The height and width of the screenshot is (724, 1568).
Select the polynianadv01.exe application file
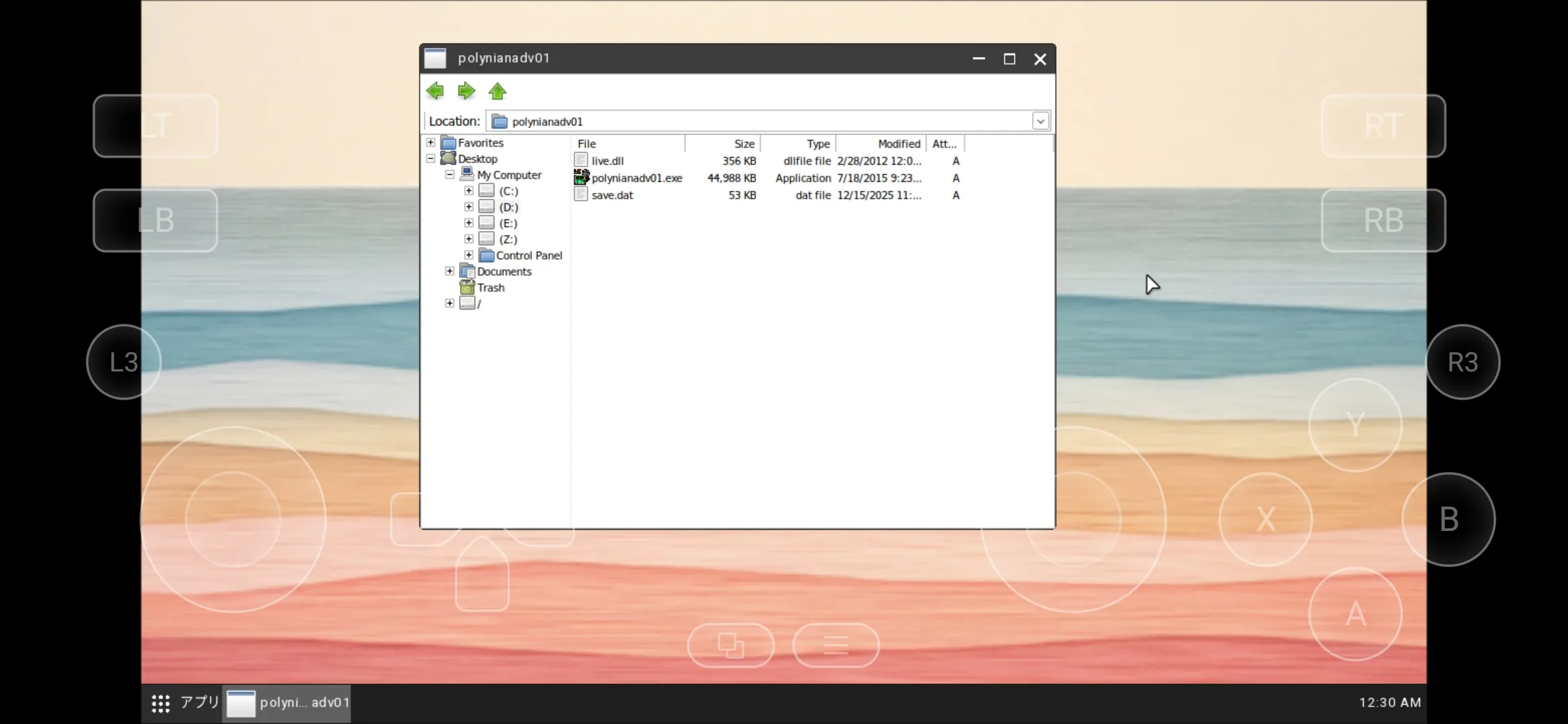coord(636,178)
